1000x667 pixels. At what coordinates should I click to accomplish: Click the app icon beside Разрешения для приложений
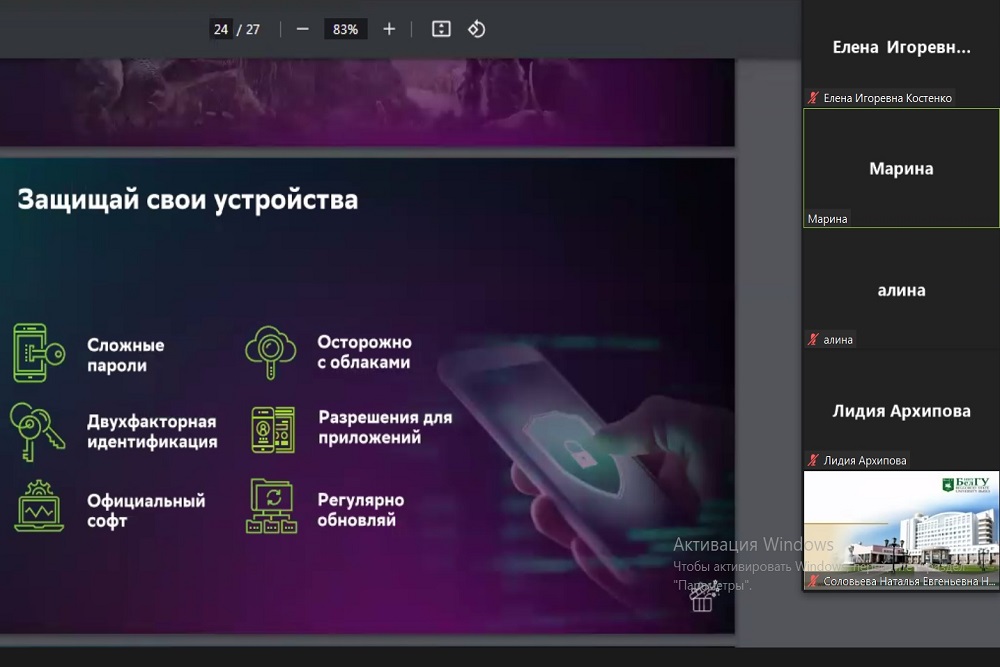click(x=272, y=430)
